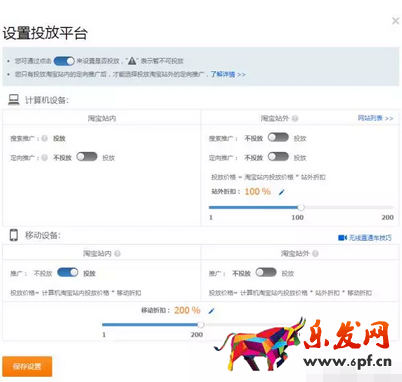Click 投放 label next to computer 淘宝站内 搜索推广
The height and width of the screenshot is (382, 402).
[59, 138]
